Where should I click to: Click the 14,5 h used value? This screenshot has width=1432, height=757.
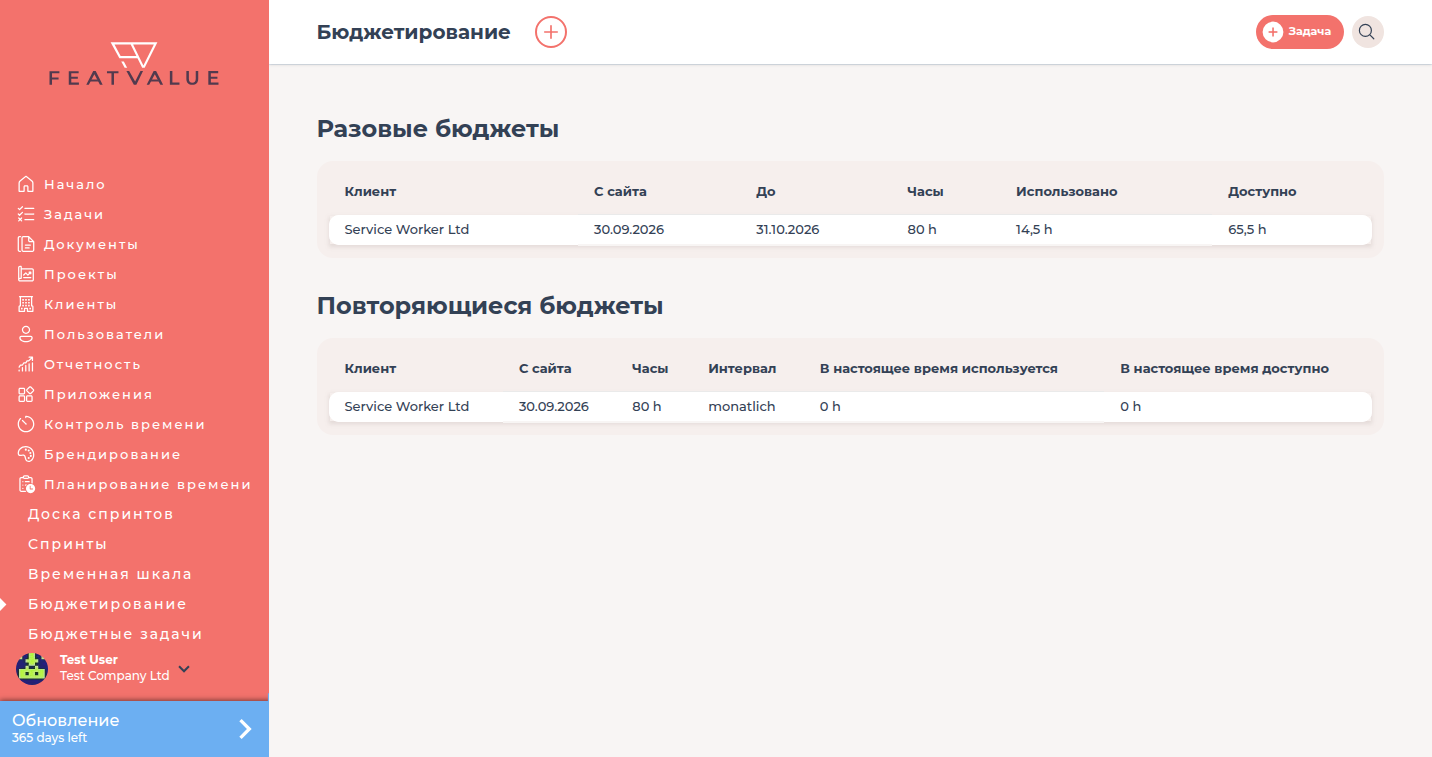(x=1034, y=230)
